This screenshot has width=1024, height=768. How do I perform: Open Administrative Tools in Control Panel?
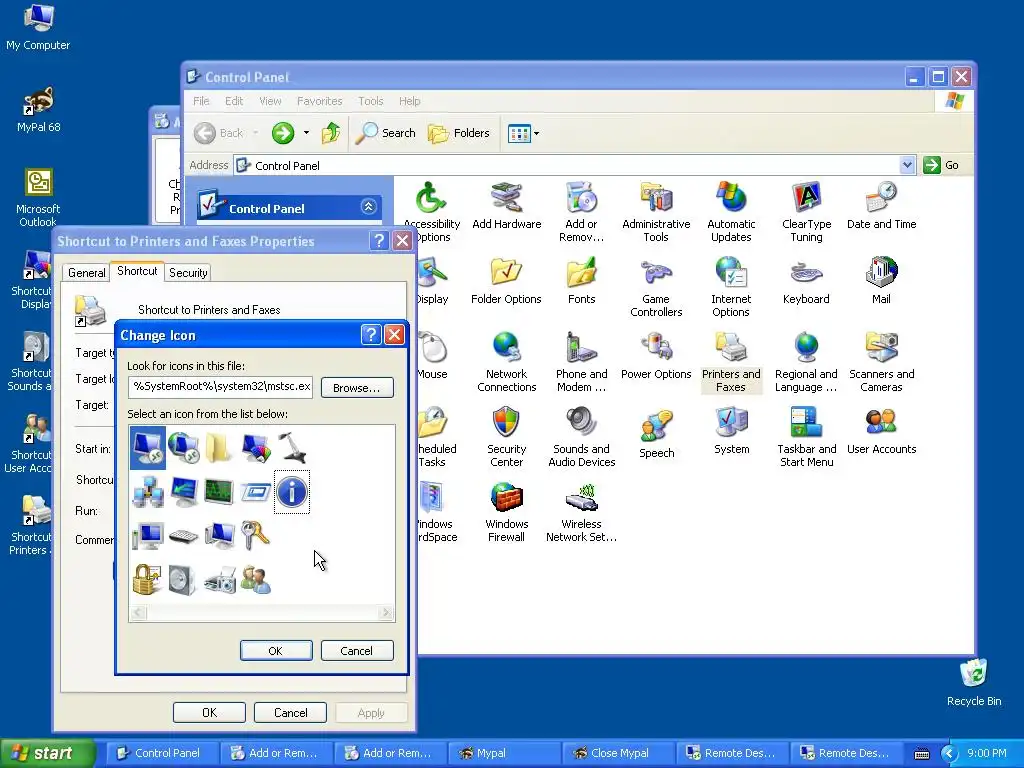click(656, 212)
